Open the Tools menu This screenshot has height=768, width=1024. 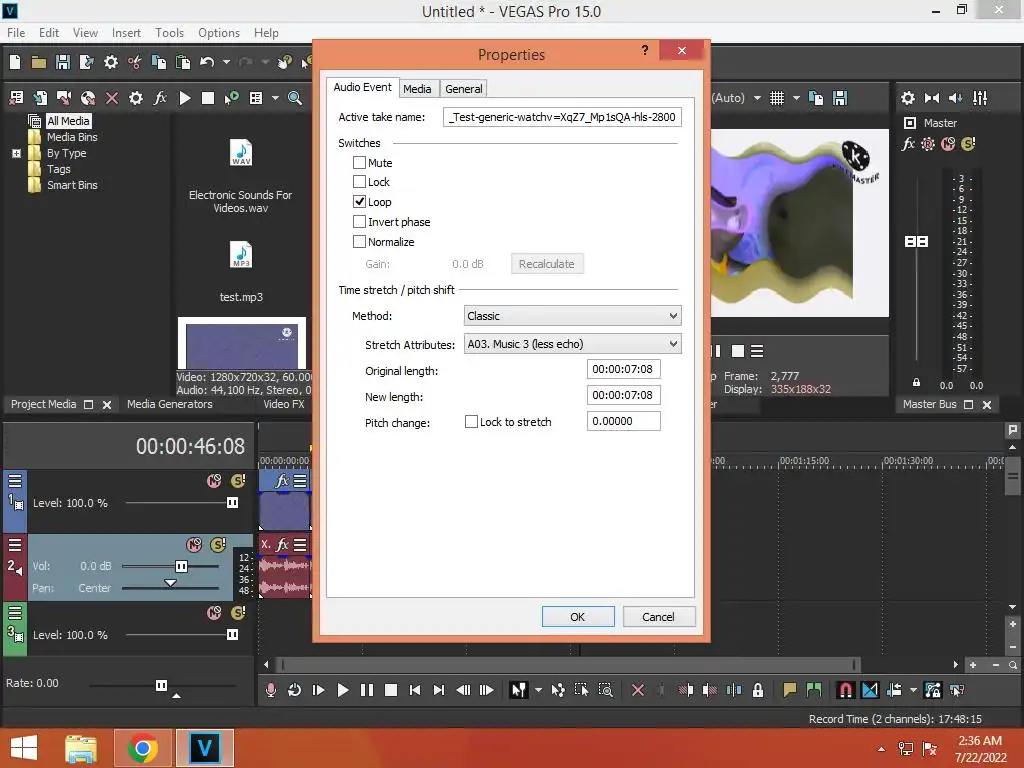coord(169,33)
